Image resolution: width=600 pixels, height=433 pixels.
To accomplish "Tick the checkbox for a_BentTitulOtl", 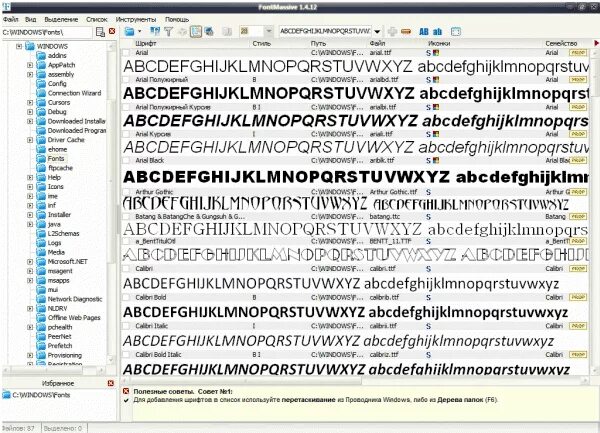I will click(x=126, y=241).
